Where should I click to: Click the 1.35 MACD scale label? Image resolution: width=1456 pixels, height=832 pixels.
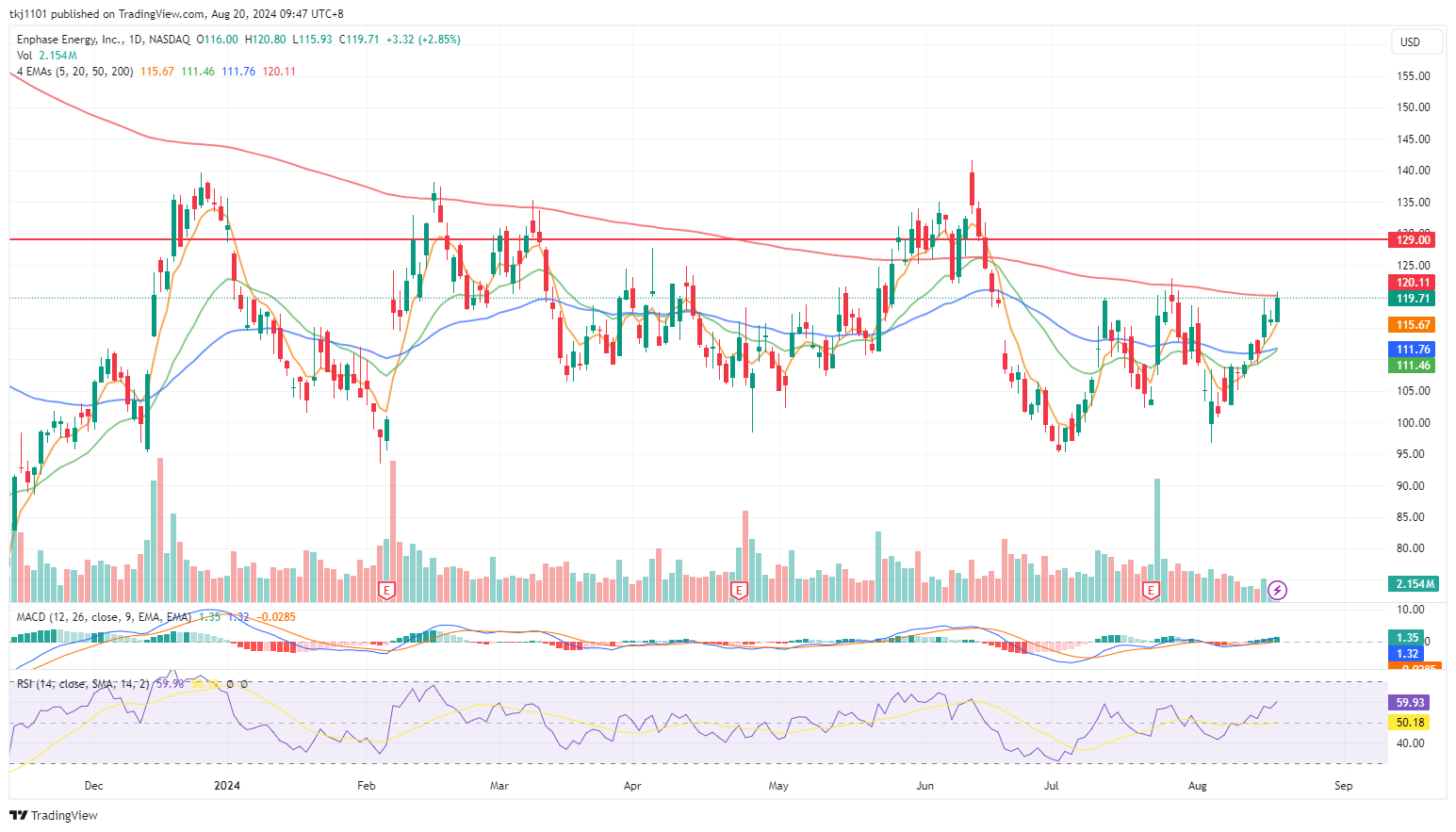1406,638
